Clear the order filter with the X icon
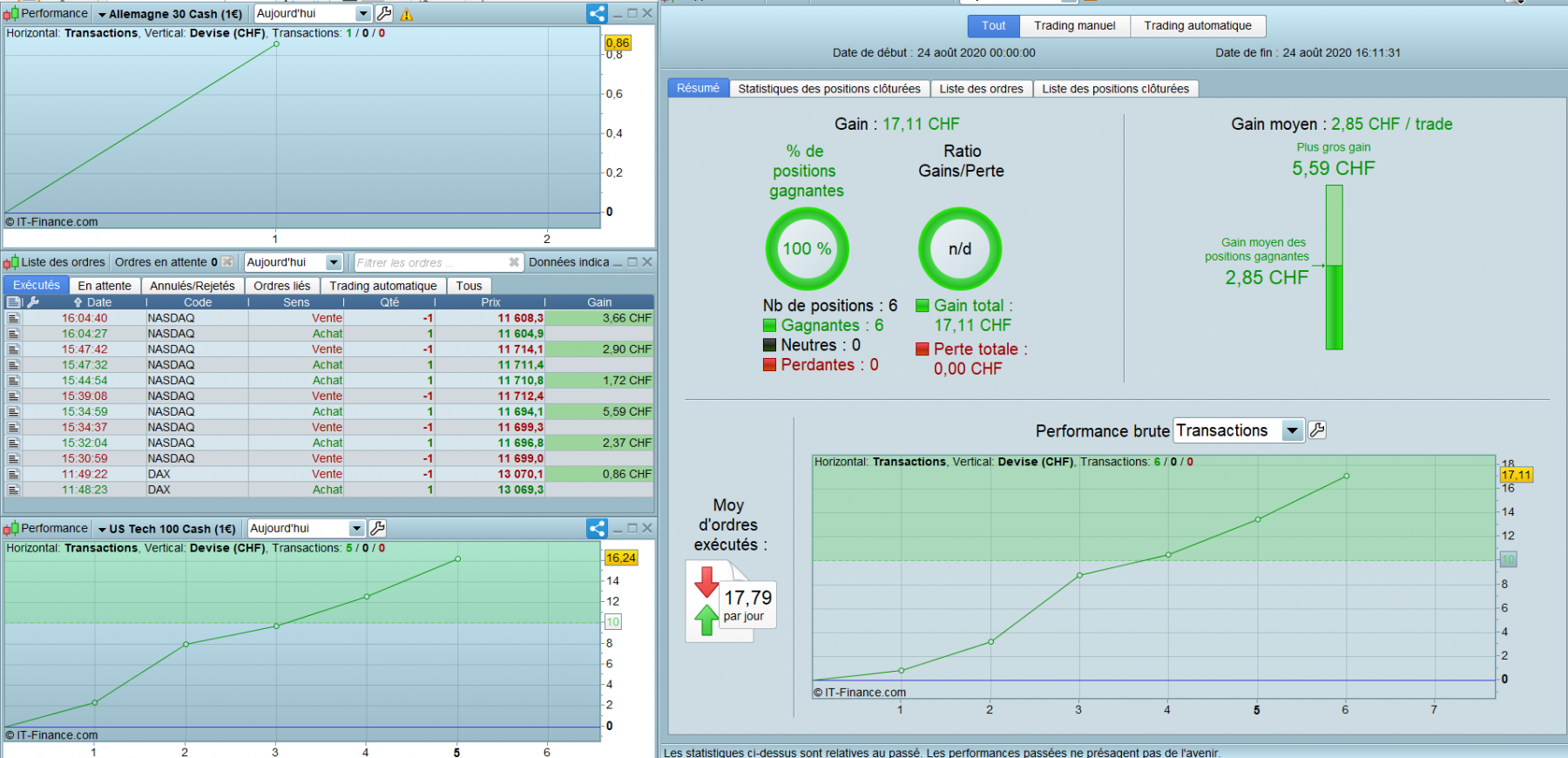Viewport: 1568px width, 758px height. click(x=514, y=262)
